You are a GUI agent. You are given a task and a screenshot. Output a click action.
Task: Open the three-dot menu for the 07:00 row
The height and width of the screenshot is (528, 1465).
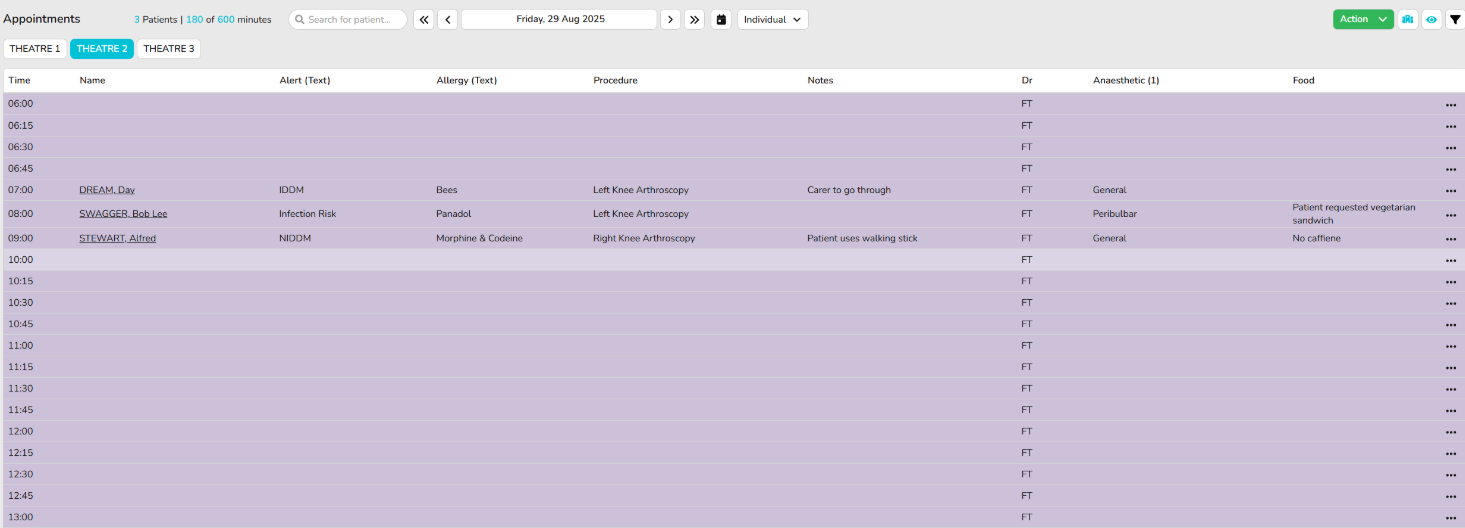pyautogui.click(x=1450, y=191)
